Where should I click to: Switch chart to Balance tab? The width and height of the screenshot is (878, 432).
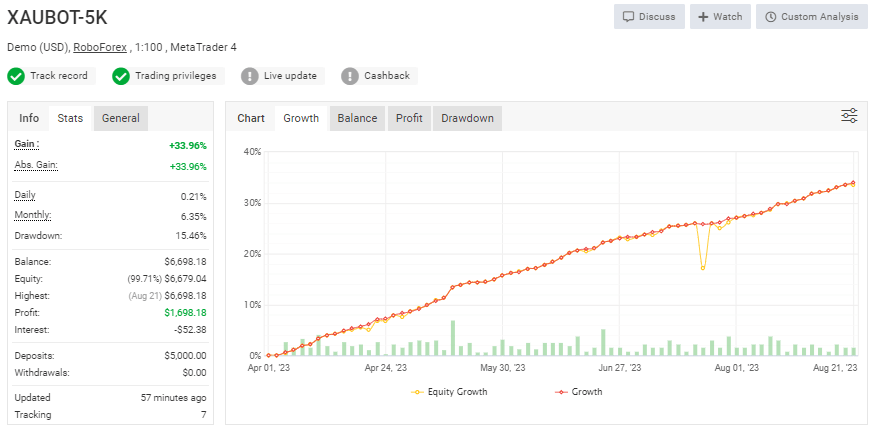[x=357, y=118]
